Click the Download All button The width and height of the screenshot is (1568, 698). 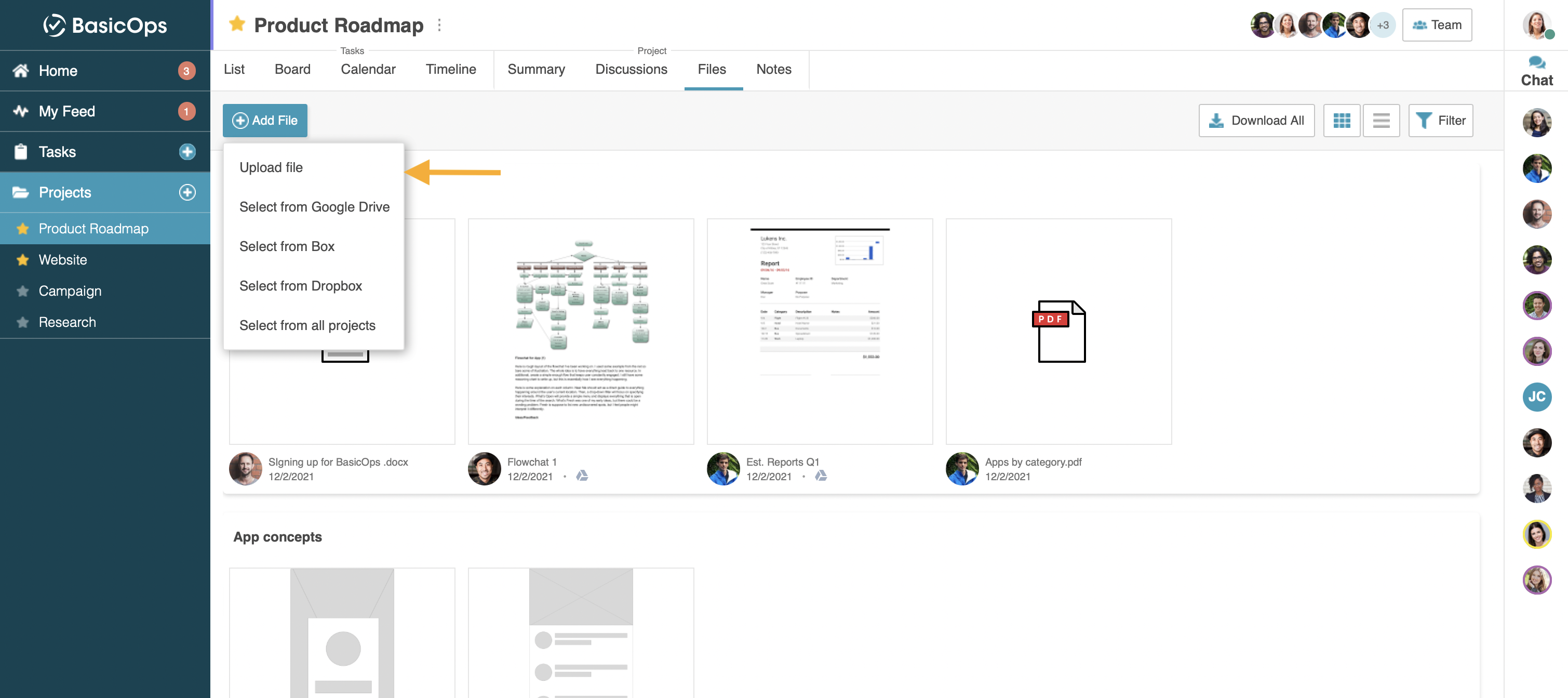[1256, 120]
